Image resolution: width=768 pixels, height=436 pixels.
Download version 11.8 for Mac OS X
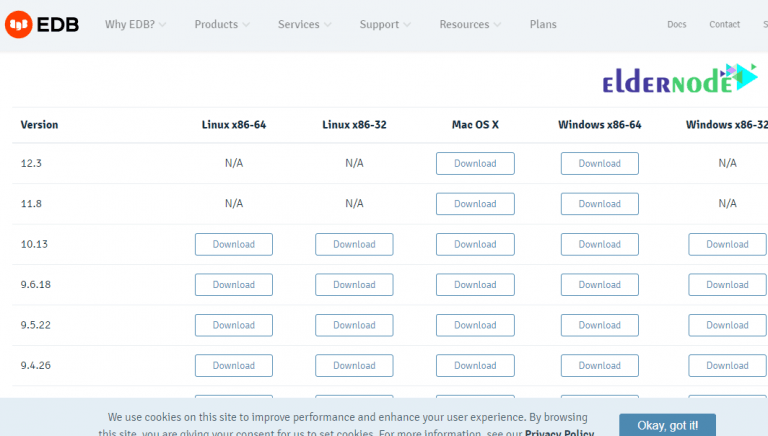[x=475, y=204]
